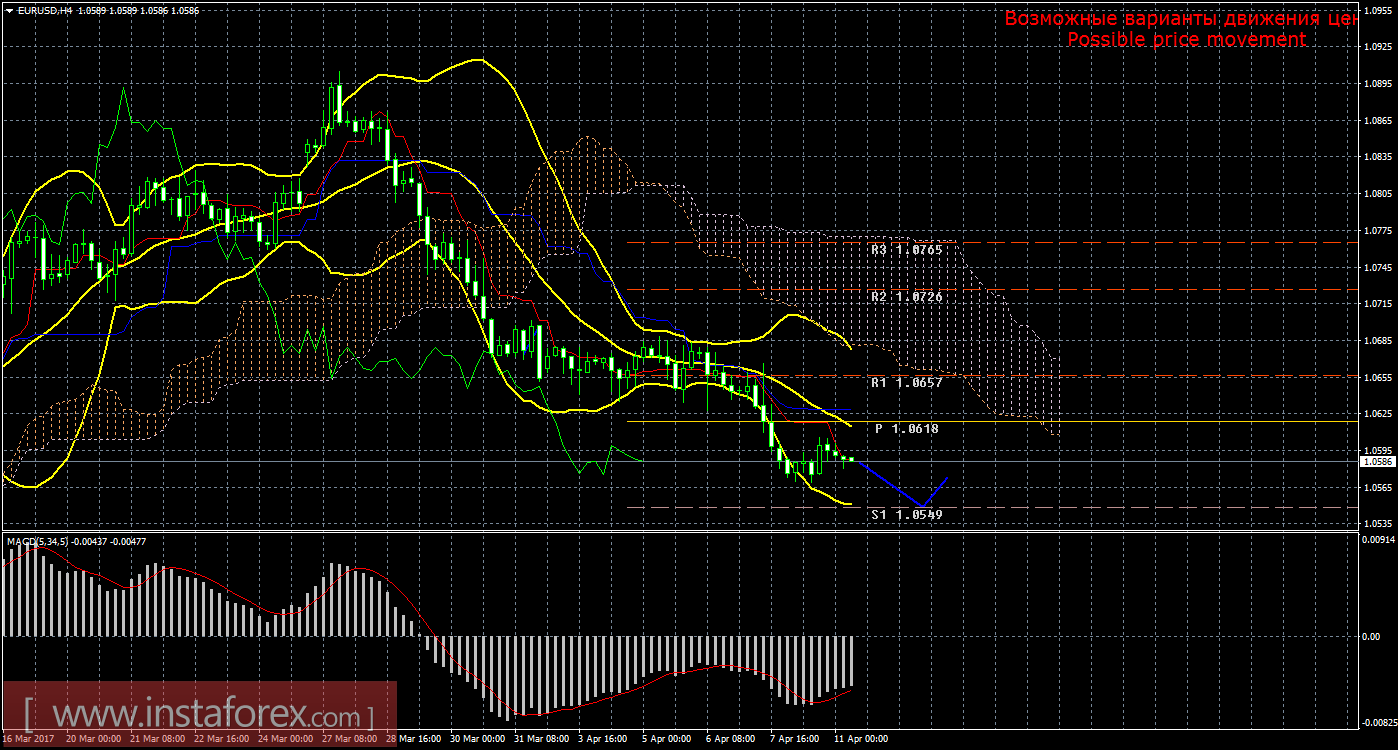Select the R3 1.0765 resistance label

tap(906, 250)
